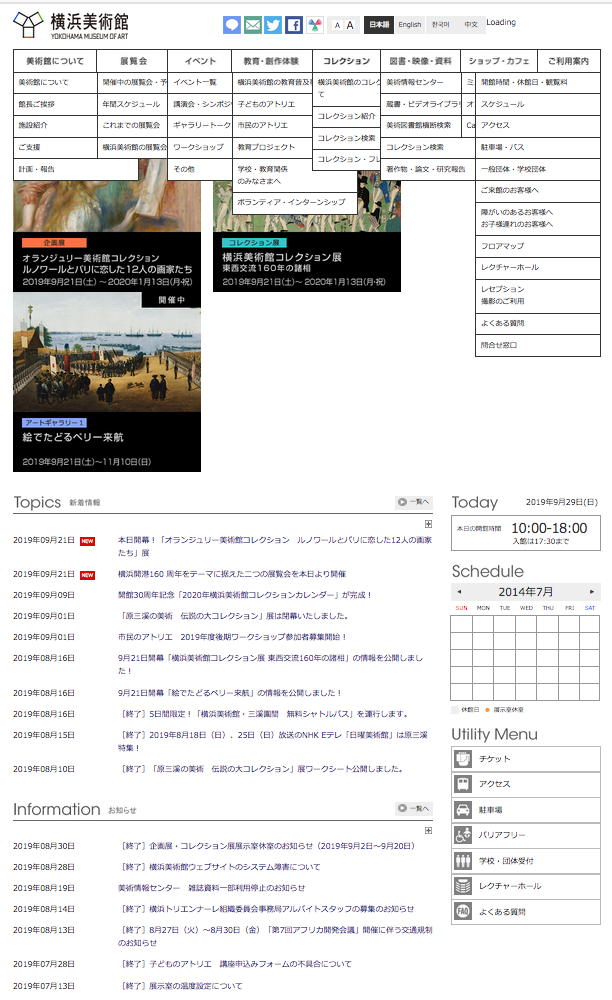Click the train icon beside アクセス in Utility Menu

(x=463, y=784)
